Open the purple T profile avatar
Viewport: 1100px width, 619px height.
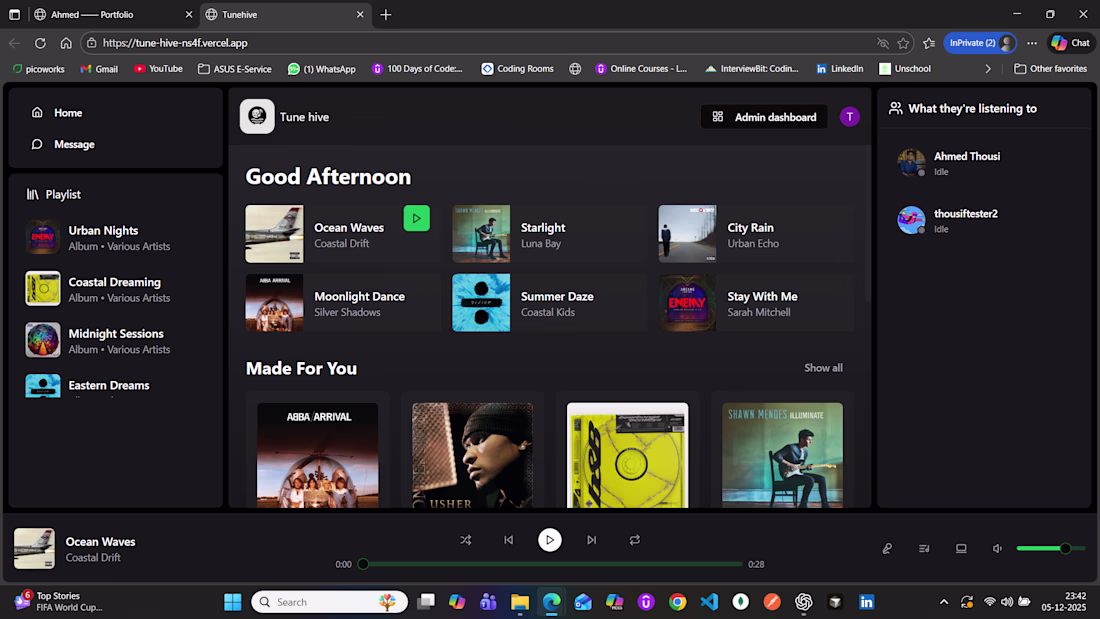[x=849, y=117]
